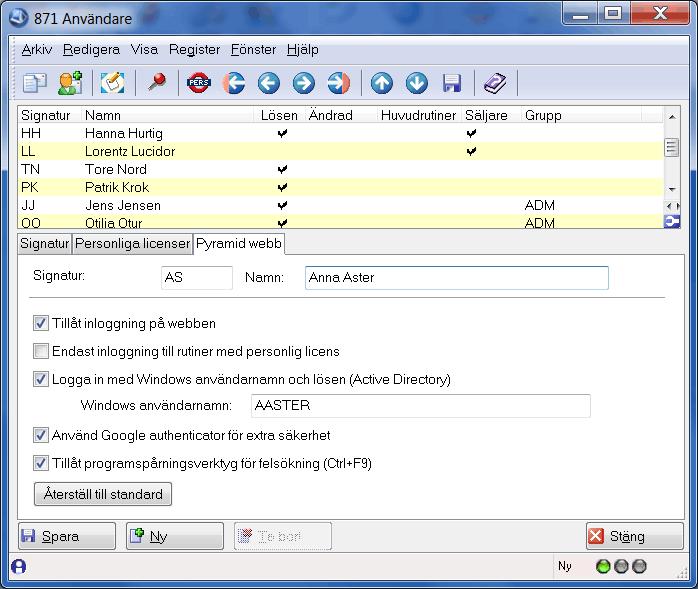
Task: Open the Visa menu
Action: [144, 49]
